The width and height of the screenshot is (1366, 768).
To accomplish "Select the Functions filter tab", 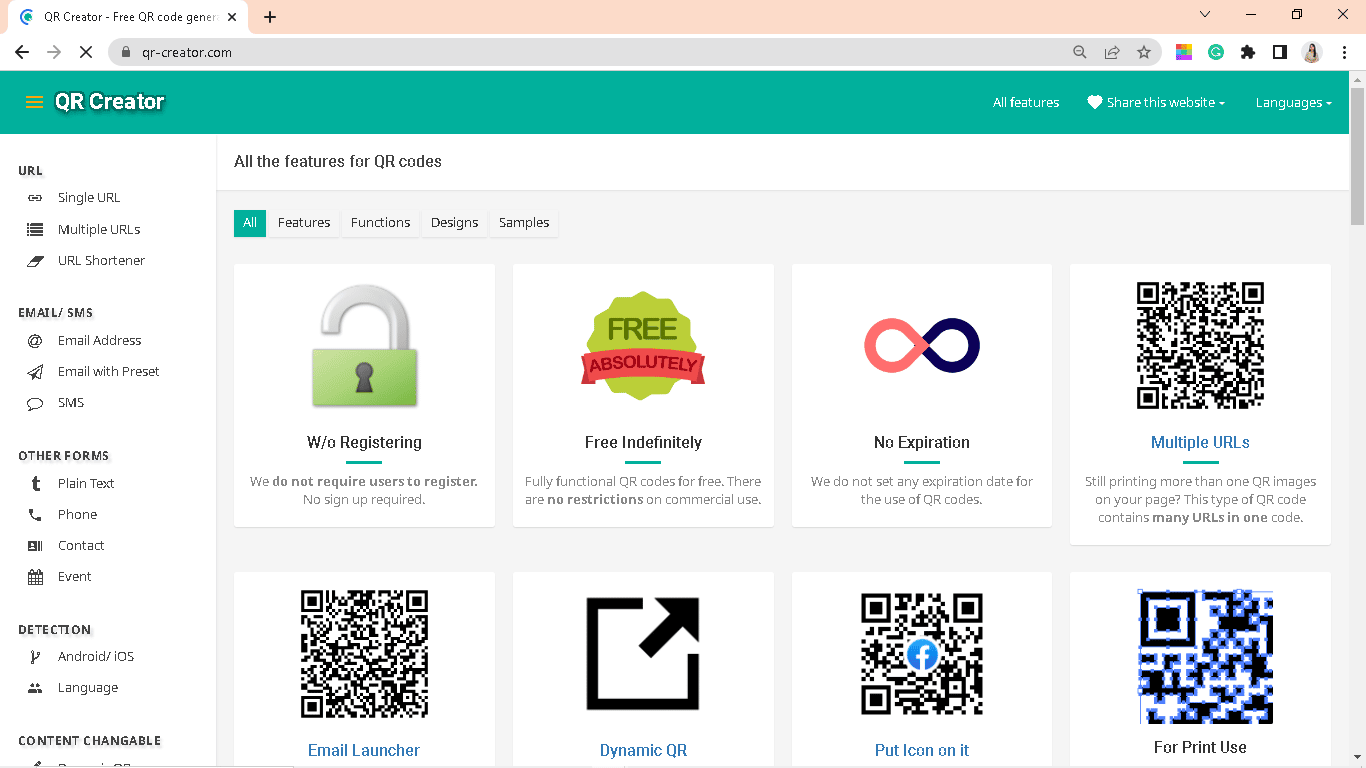I will pos(380,223).
